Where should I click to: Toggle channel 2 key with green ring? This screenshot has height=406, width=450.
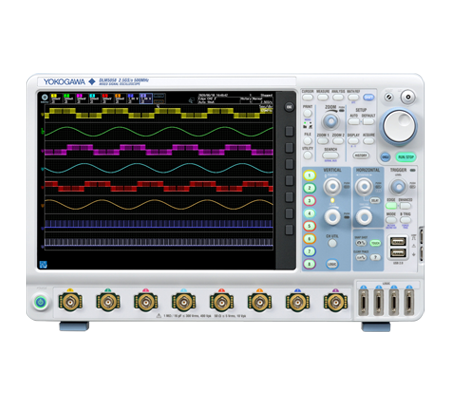pyautogui.click(x=309, y=188)
